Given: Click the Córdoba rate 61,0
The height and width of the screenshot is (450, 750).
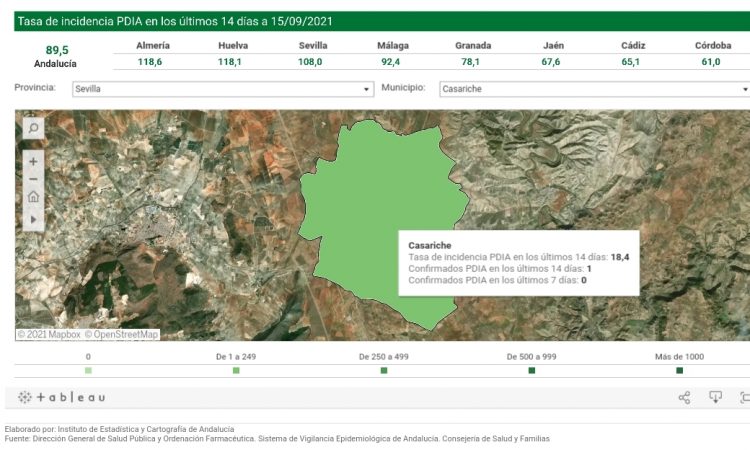Looking at the screenshot, I should pyautogui.click(x=710, y=62).
